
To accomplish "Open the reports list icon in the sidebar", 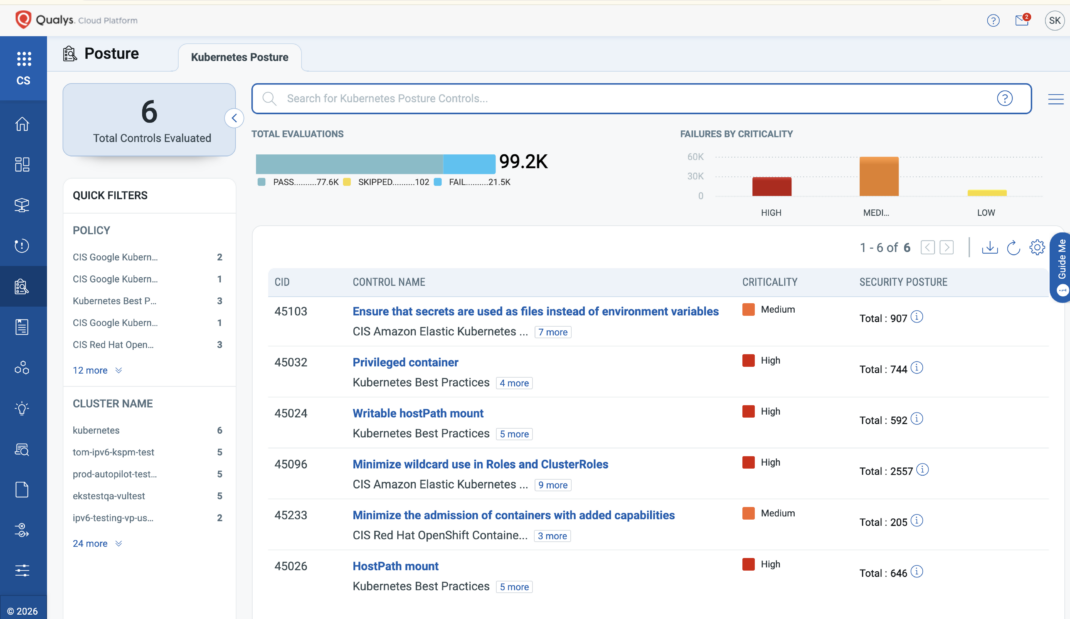I will [x=23, y=327].
